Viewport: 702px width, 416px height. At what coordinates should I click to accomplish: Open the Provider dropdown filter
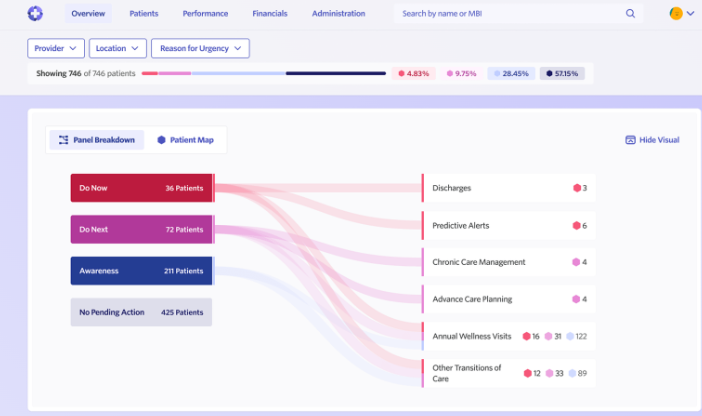click(x=56, y=48)
